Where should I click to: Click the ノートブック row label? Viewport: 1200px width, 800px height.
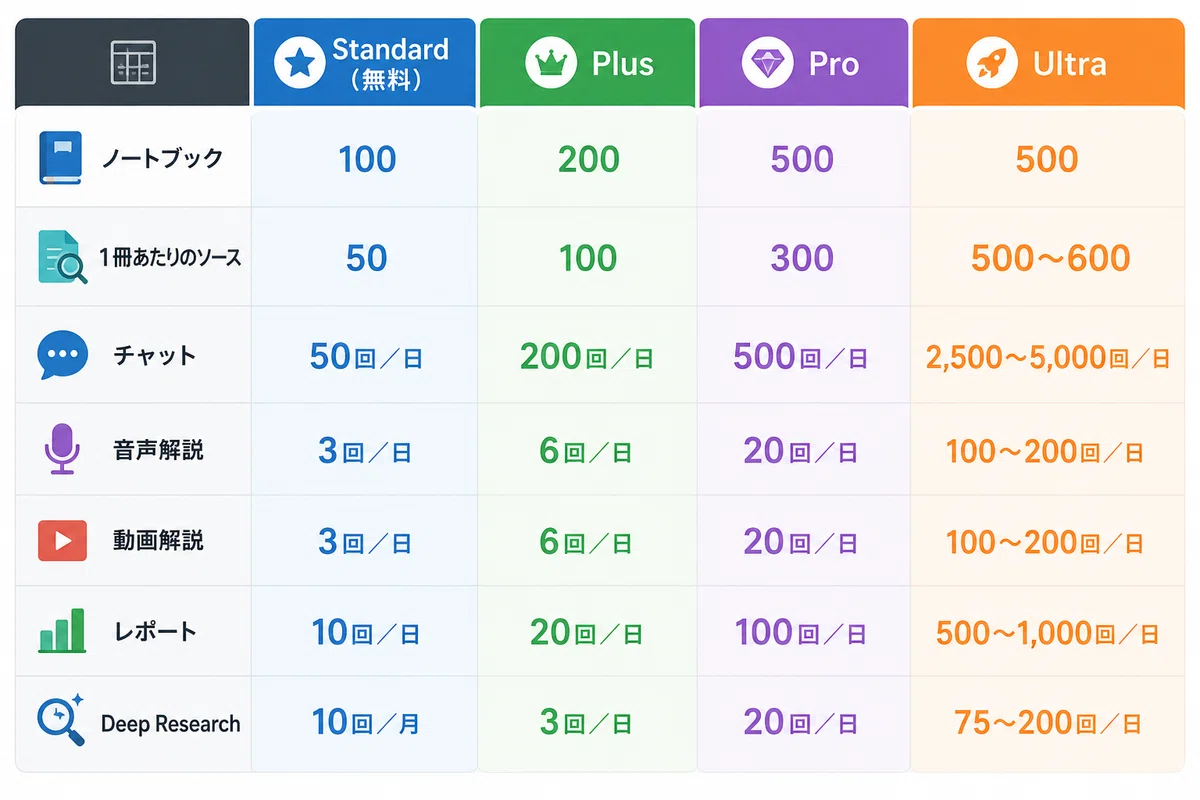coord(163,158)
